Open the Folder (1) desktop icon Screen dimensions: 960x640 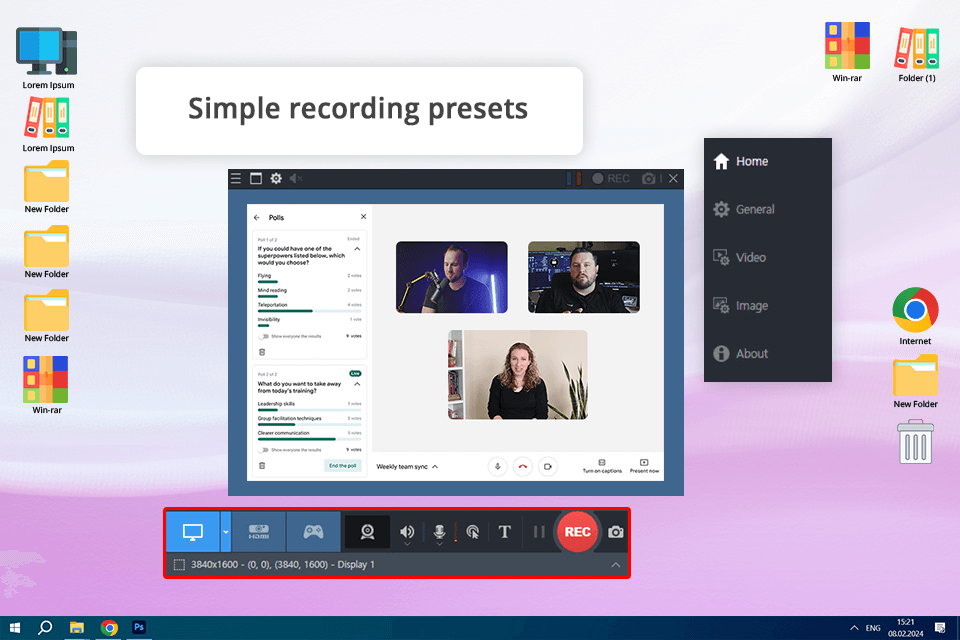click(x=917, y=54)
